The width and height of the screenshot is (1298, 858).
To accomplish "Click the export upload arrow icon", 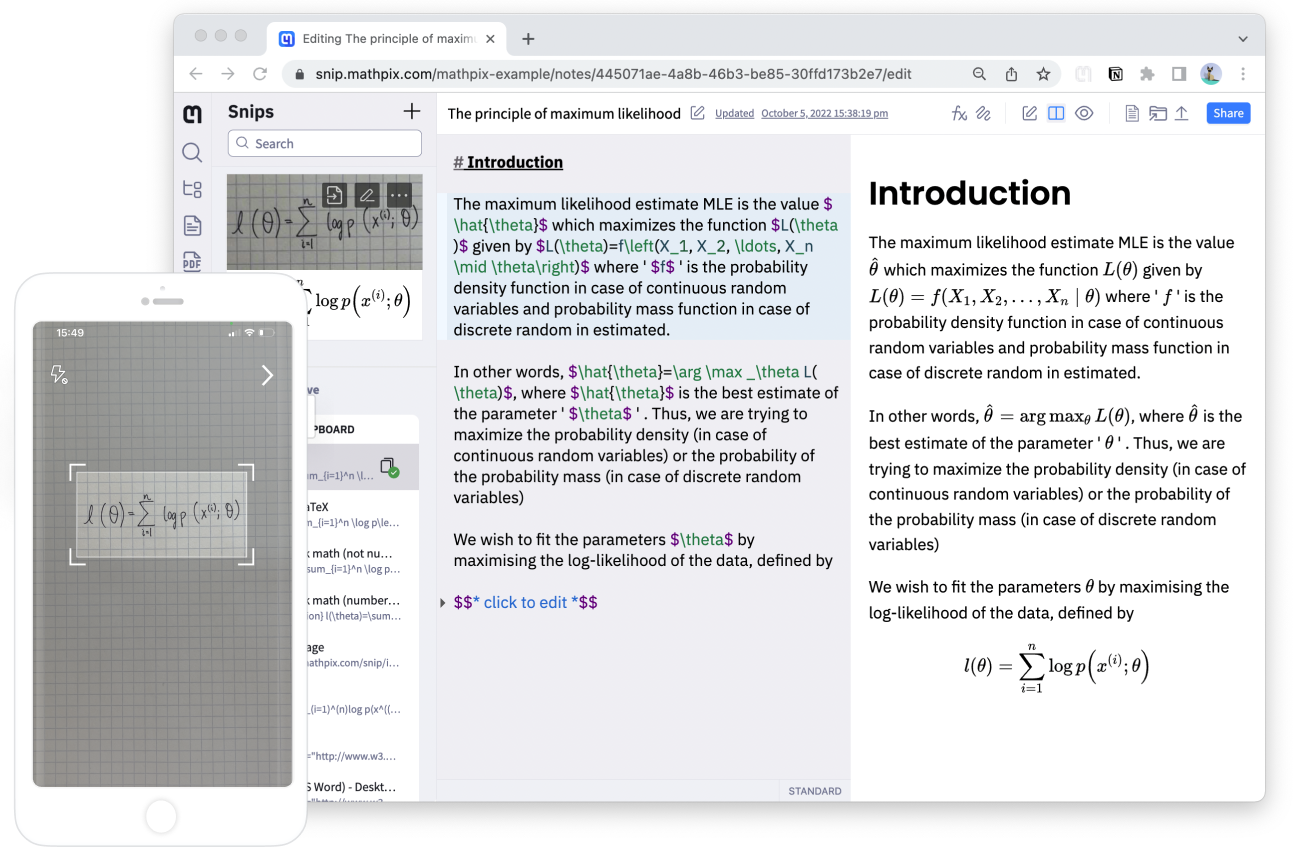I will [x=1181, y=114].
